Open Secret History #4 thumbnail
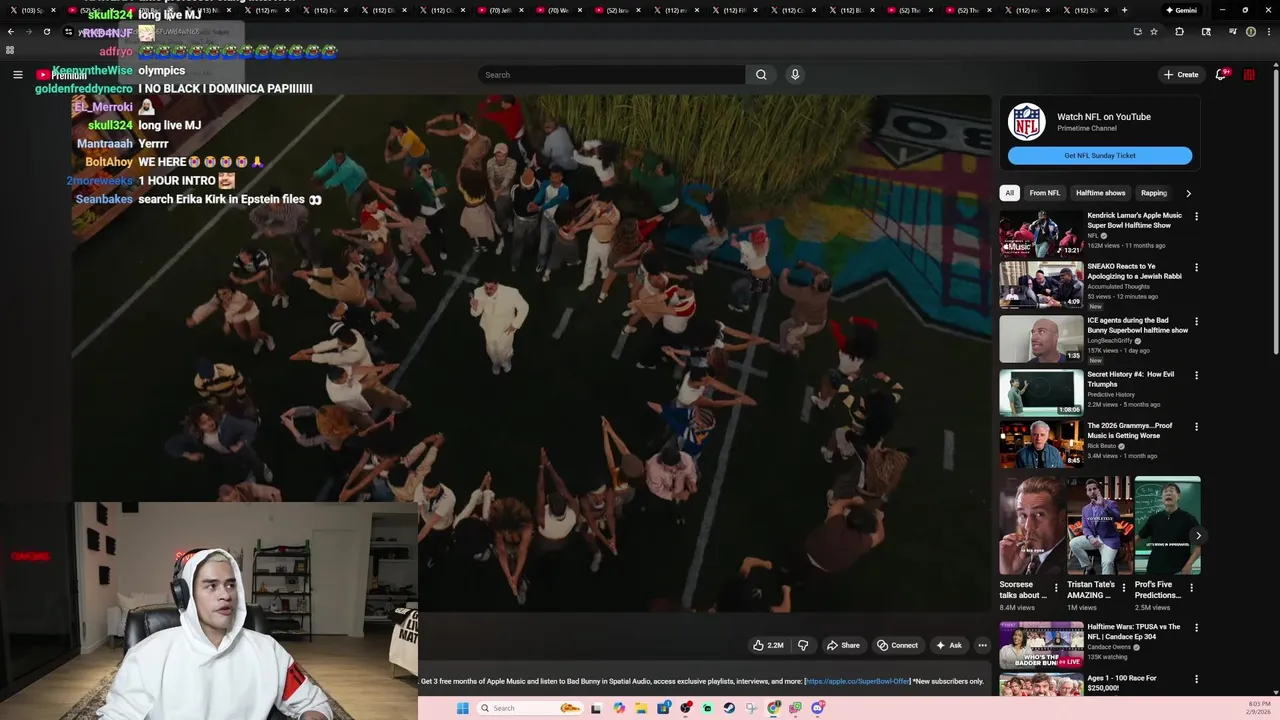Image resolution: width=1280 pixels, height=720 pixels. [1041, 393]
